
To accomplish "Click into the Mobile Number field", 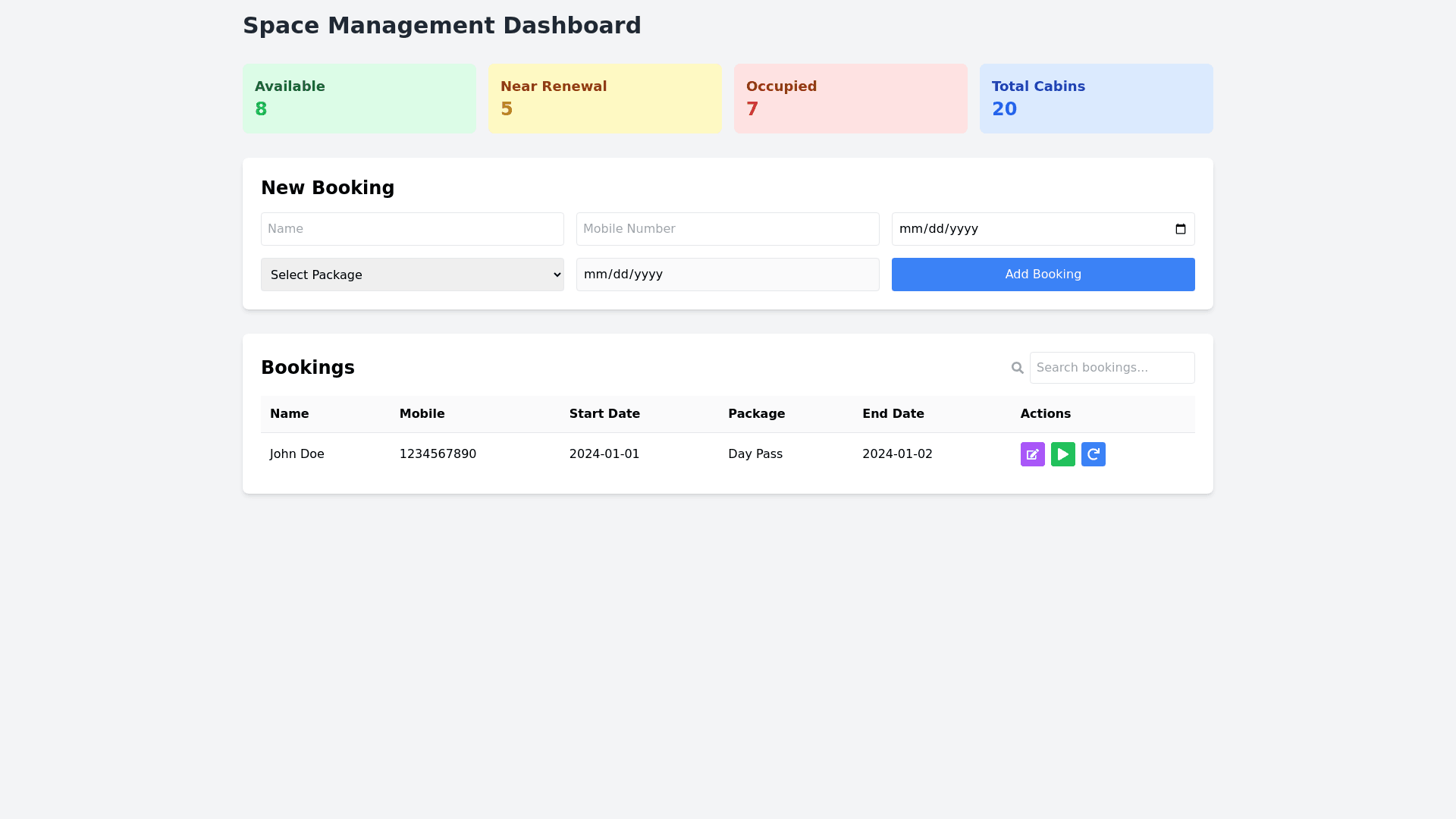I will point(727,229).
